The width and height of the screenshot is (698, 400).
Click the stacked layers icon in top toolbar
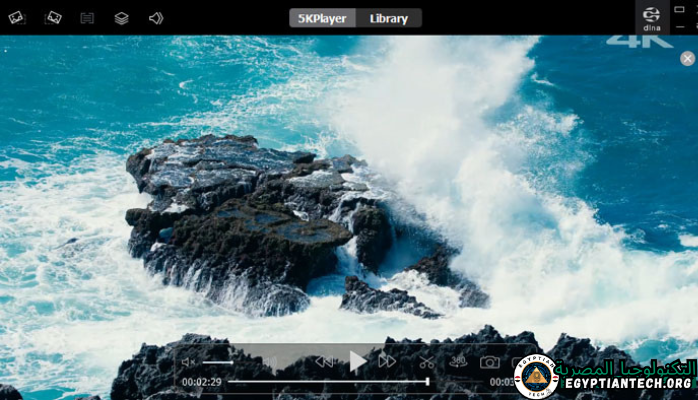click(121, 18)
